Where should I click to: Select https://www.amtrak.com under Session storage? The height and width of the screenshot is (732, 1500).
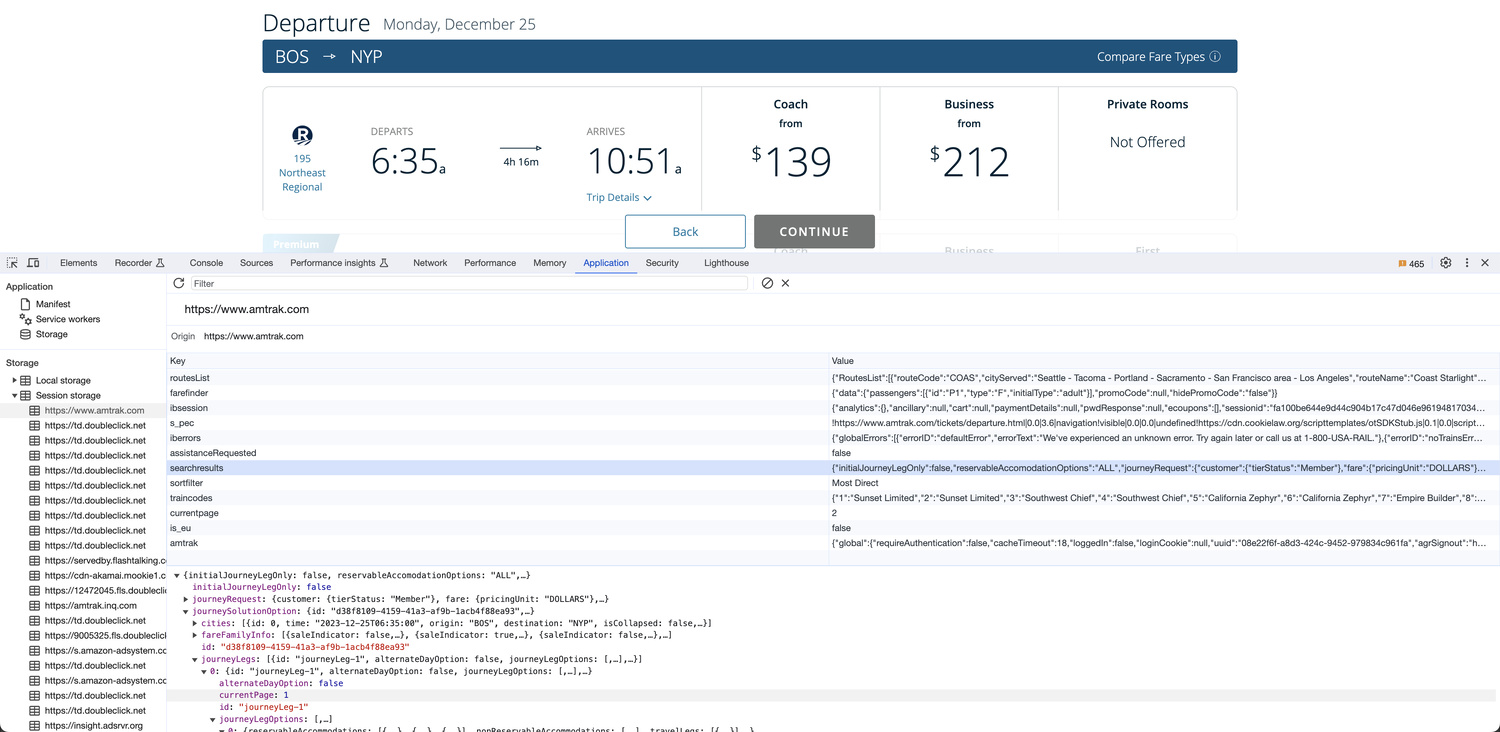94,411
